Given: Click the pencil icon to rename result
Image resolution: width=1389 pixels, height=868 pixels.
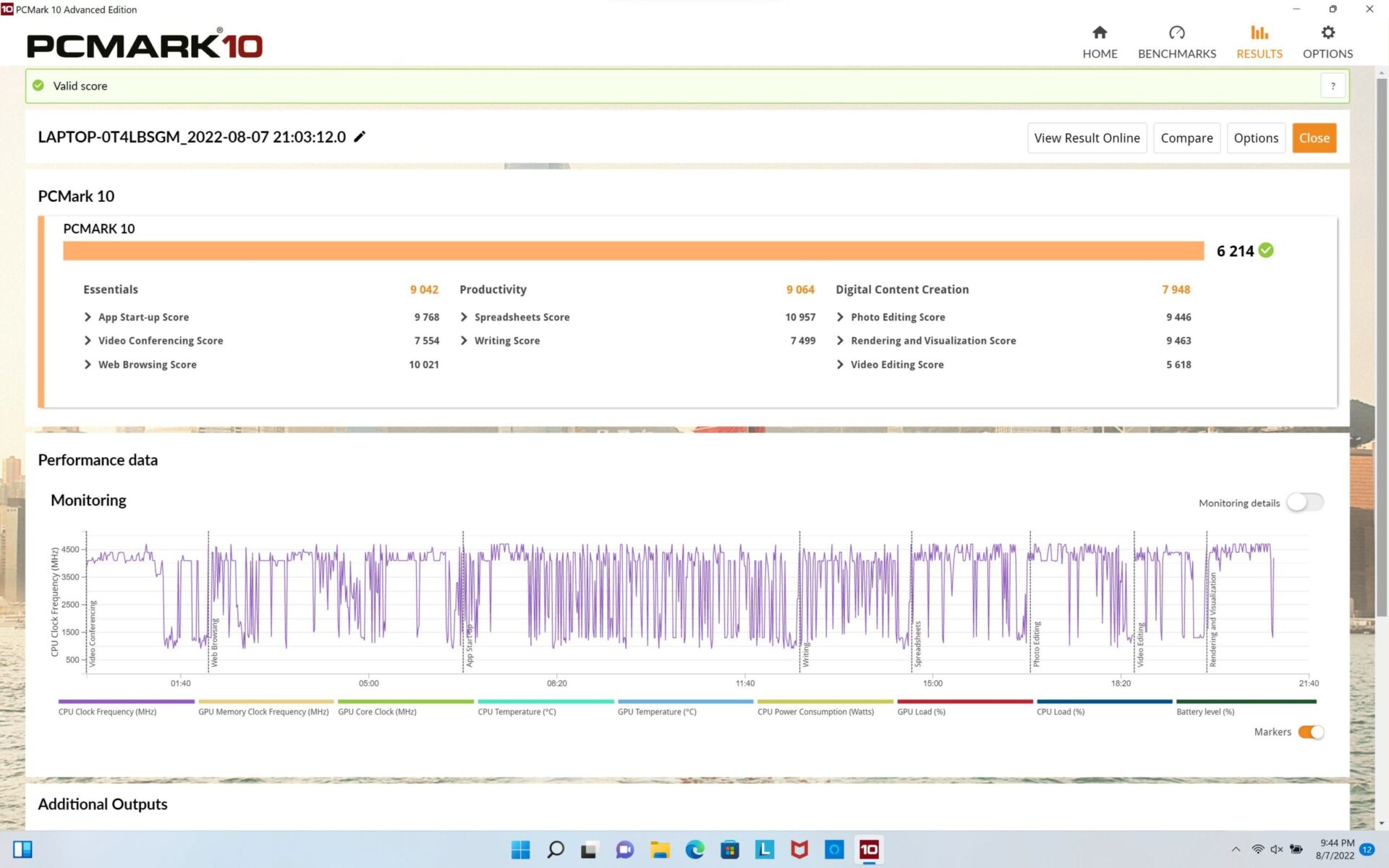Looking at the screenshot, I should [360, 137].
